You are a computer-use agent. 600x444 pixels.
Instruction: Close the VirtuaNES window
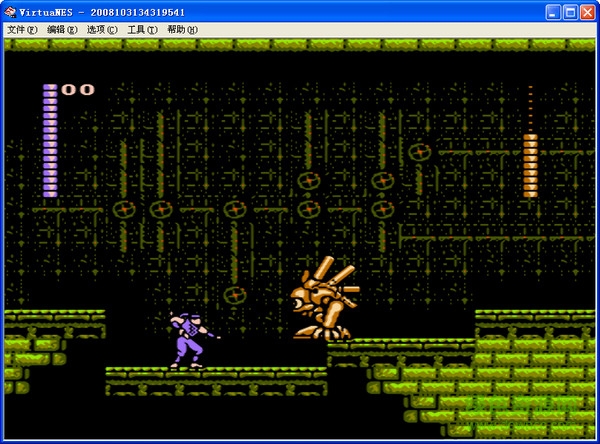click(x=587, y=13)
